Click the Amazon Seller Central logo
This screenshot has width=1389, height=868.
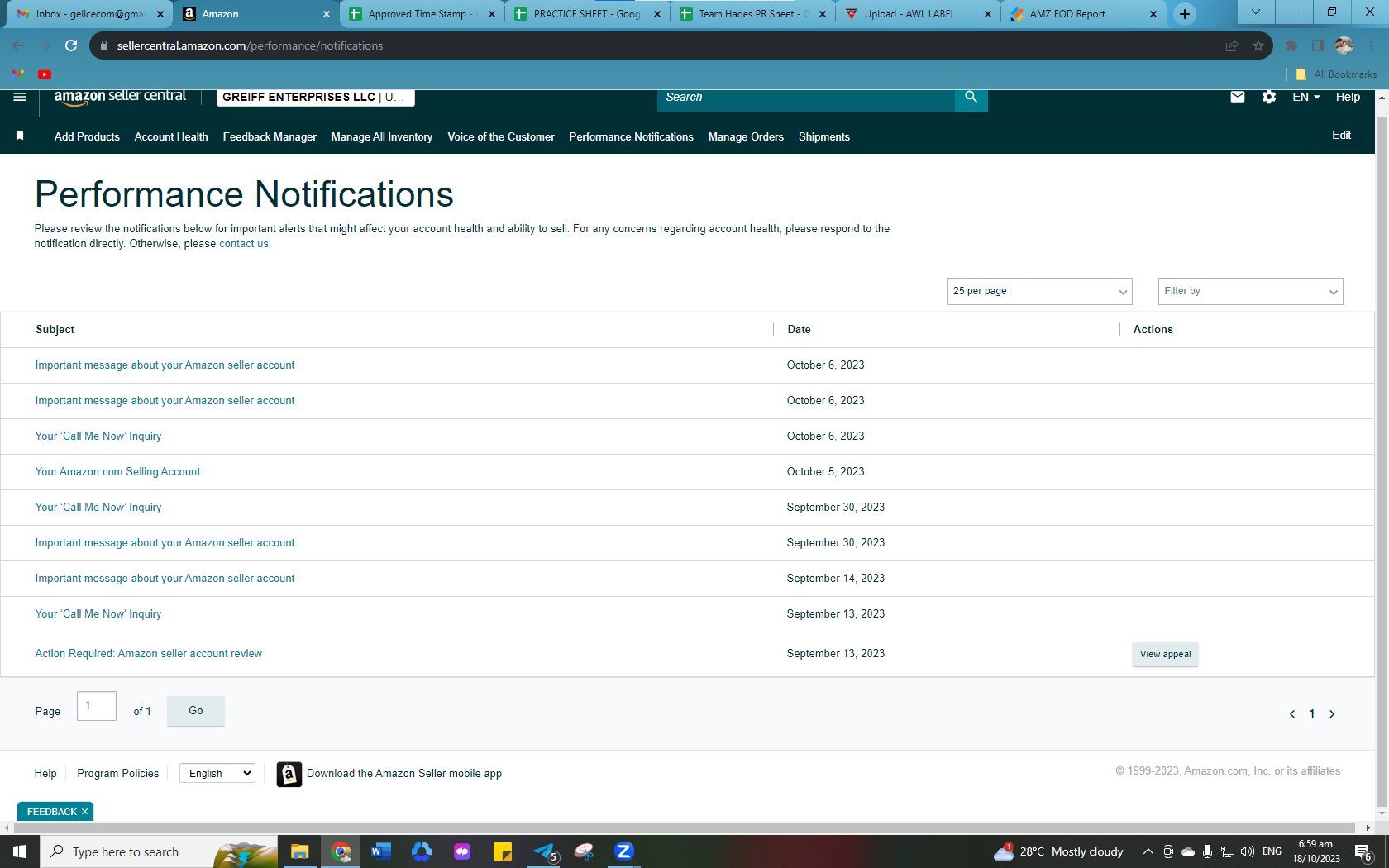click(x=120, y=97)
